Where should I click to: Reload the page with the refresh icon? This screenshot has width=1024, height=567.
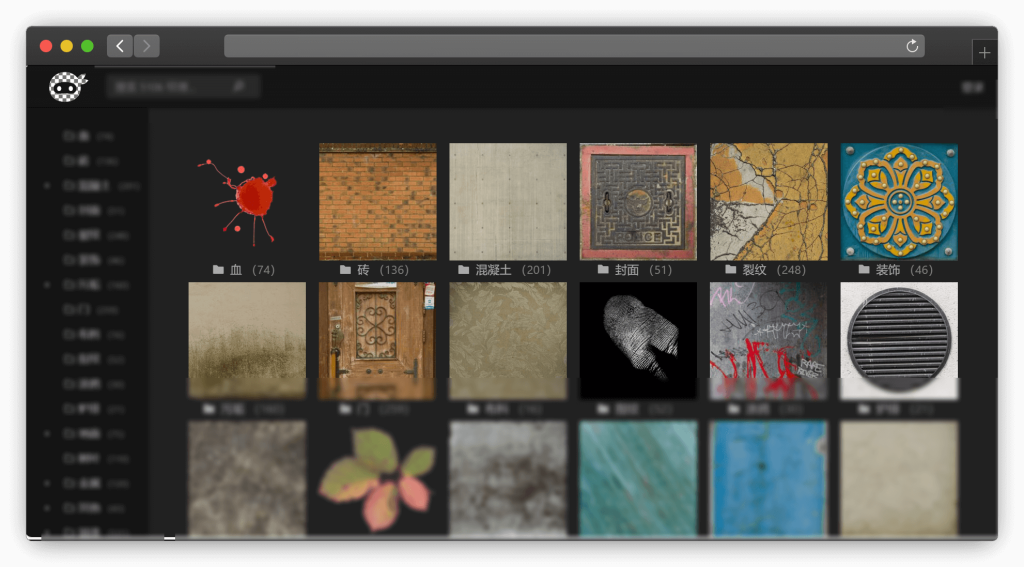click(911, 46)
